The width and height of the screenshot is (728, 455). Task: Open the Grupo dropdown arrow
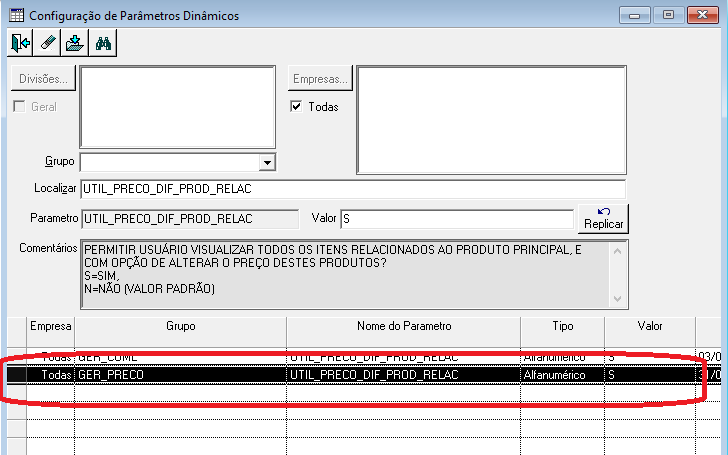pyautogui.click(x=267, y=162)
